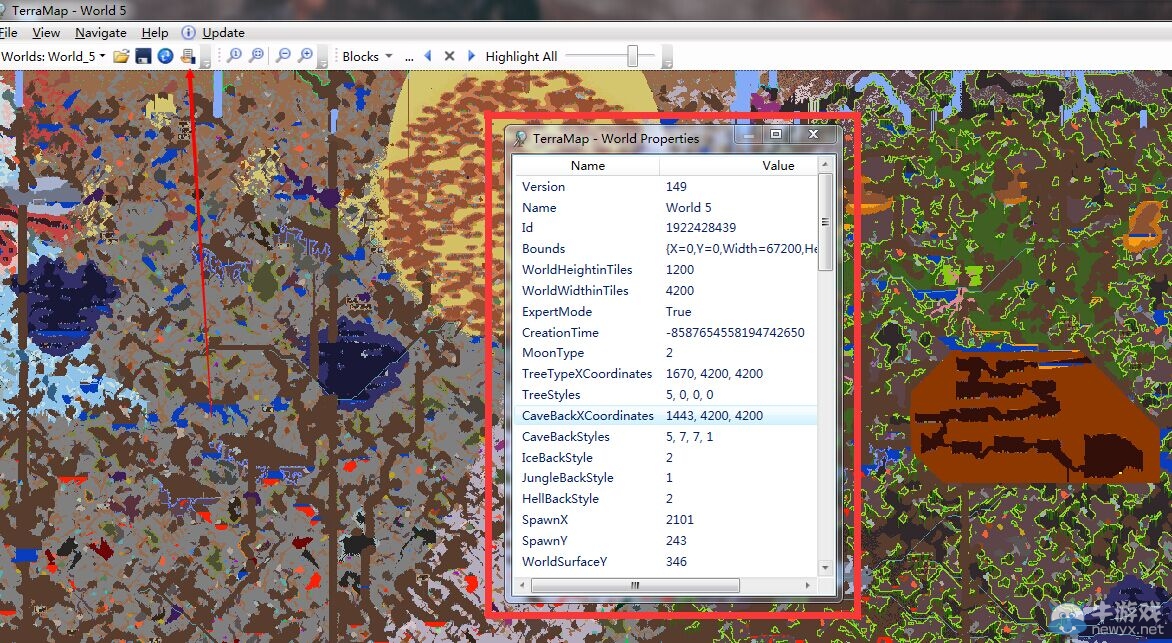
Task: Open a world file via folder icon
Action: [x=121, y=56]
